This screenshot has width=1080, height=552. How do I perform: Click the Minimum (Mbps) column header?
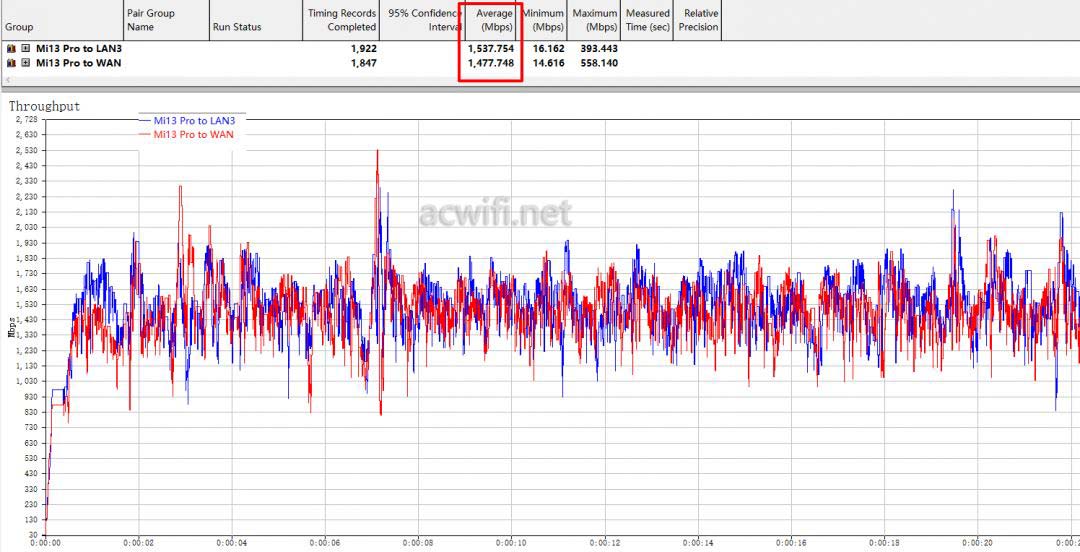tap(543, 21)
